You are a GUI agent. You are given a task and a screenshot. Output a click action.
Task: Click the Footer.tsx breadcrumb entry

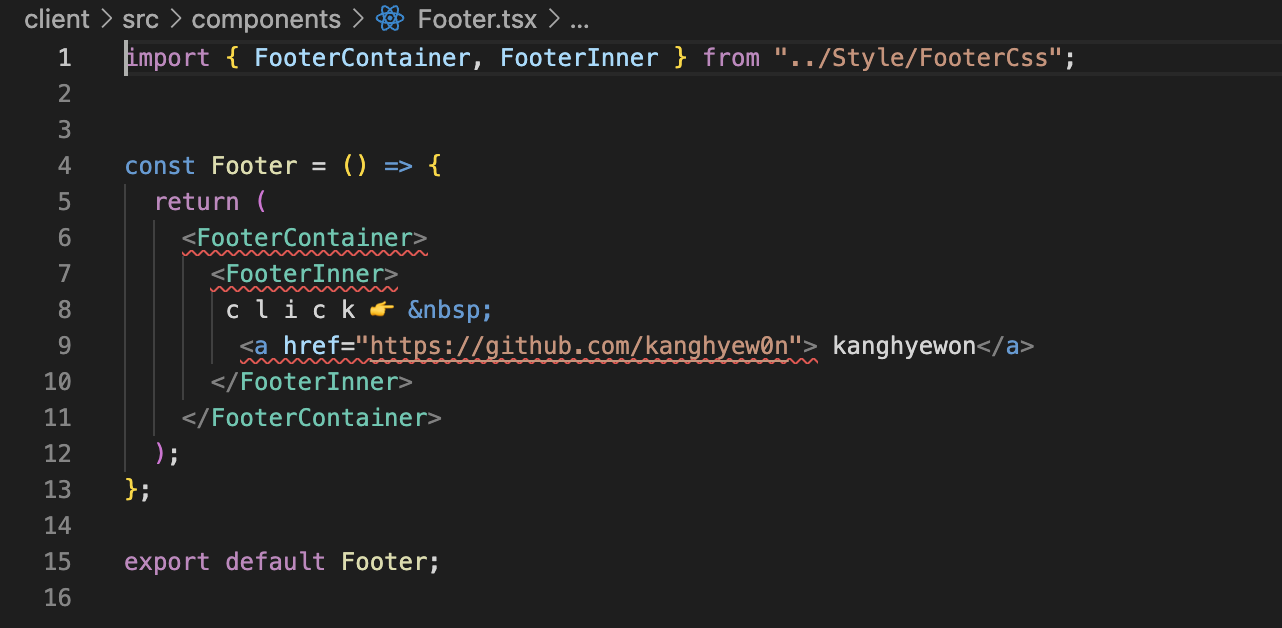click(x=476, y=19)
